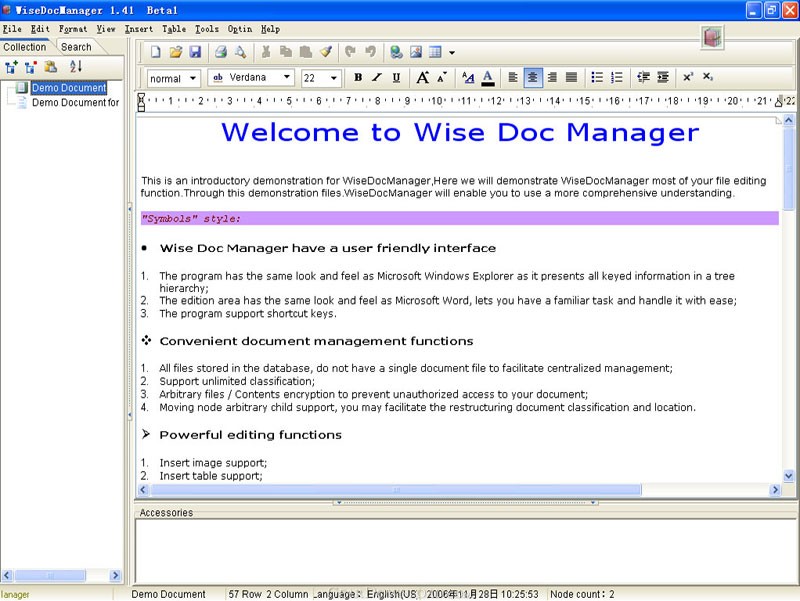The width and height of the screenshot is (800, 601).
Task: Switch to the Collection tab
Action: pos(24,47)
